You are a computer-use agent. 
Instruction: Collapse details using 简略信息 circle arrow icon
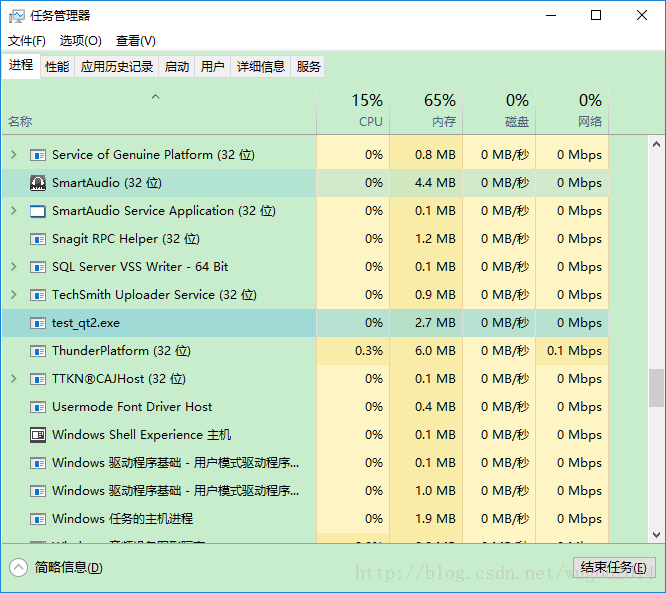pos(18,568)
